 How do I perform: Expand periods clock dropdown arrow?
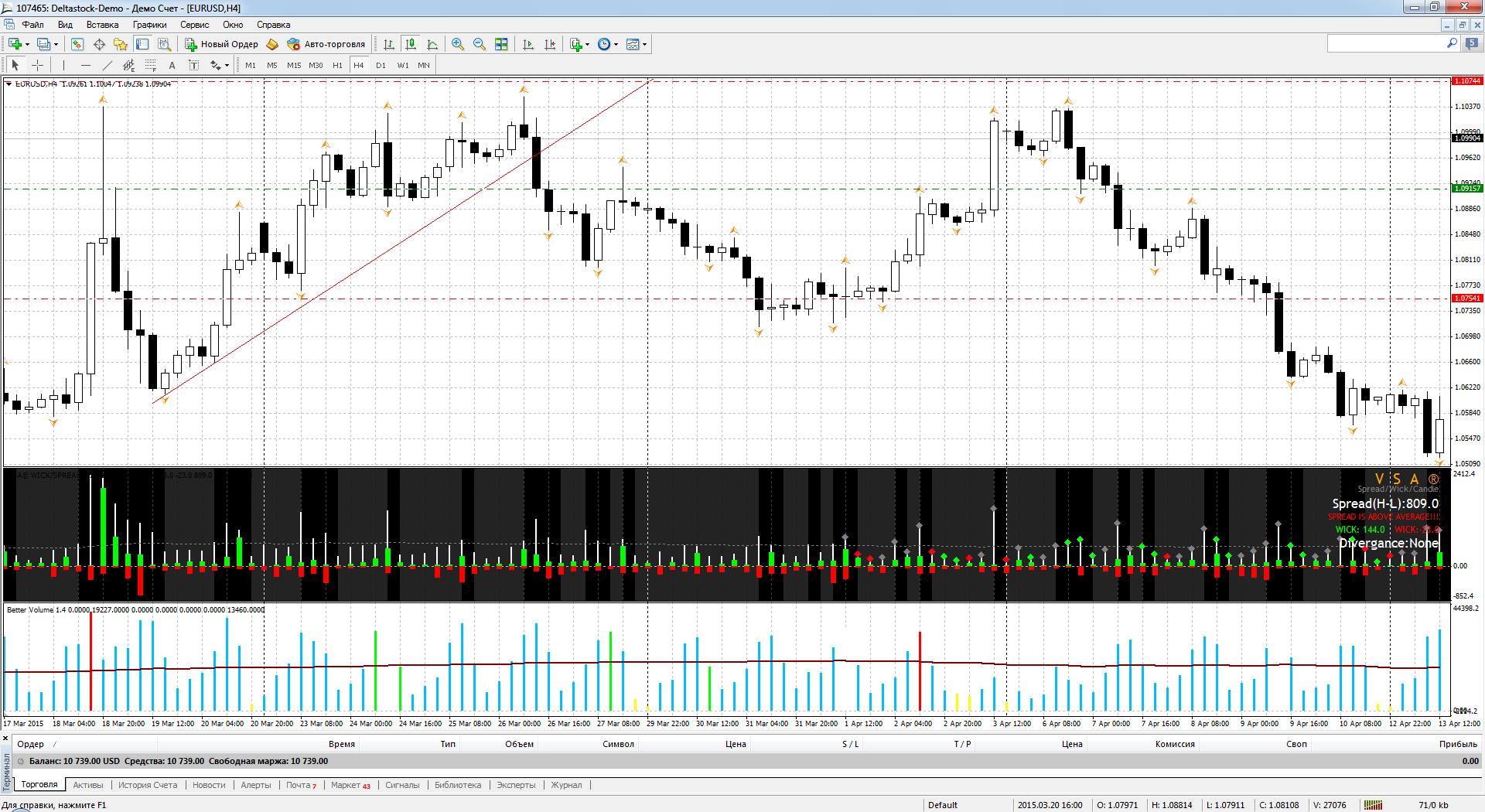(616, 44)
